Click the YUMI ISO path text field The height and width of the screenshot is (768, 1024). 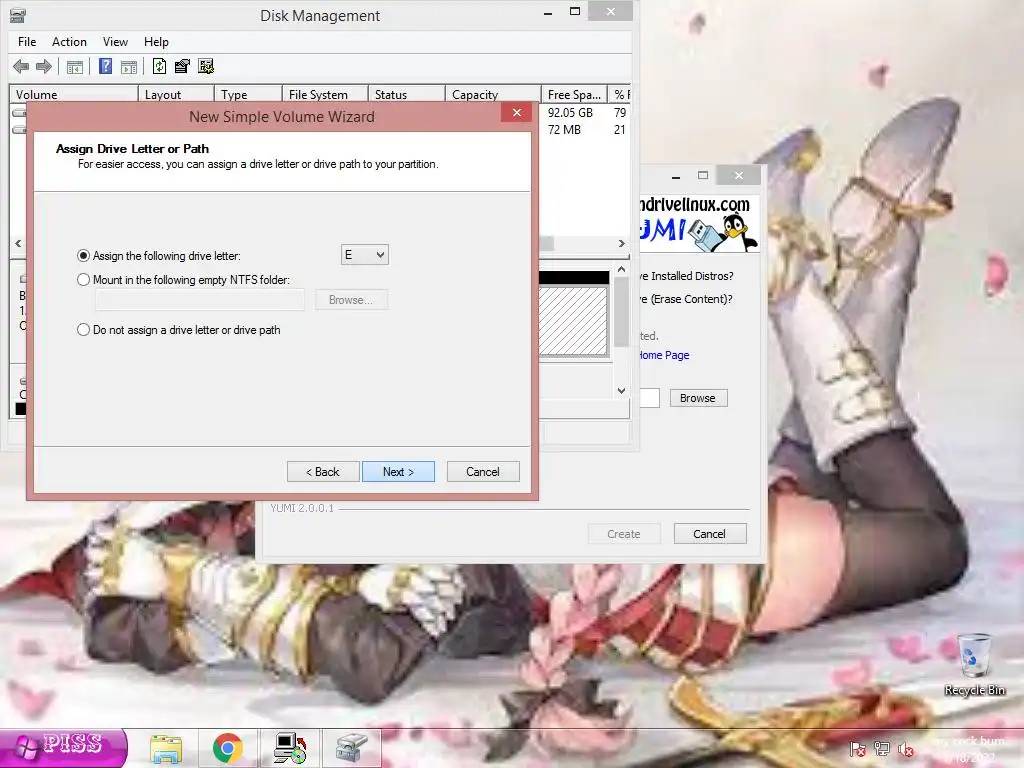pos(649,398)
